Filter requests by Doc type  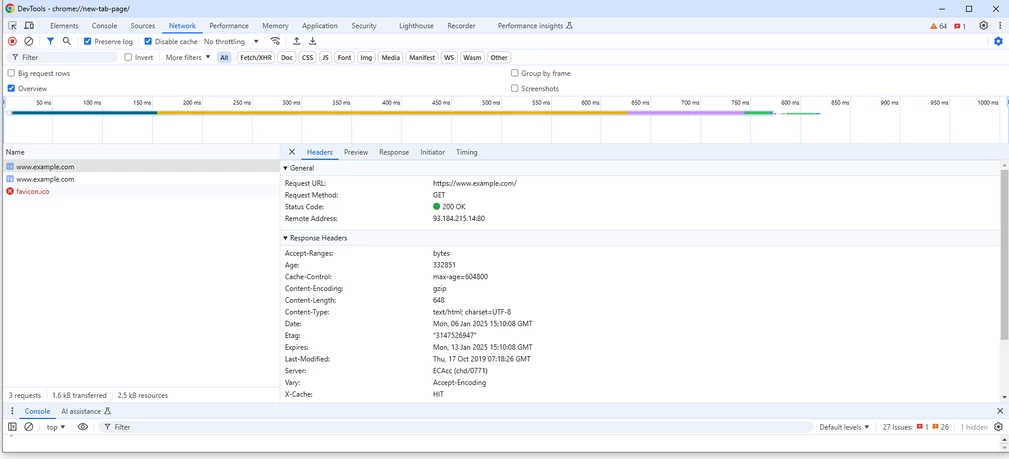pos(287,57)
